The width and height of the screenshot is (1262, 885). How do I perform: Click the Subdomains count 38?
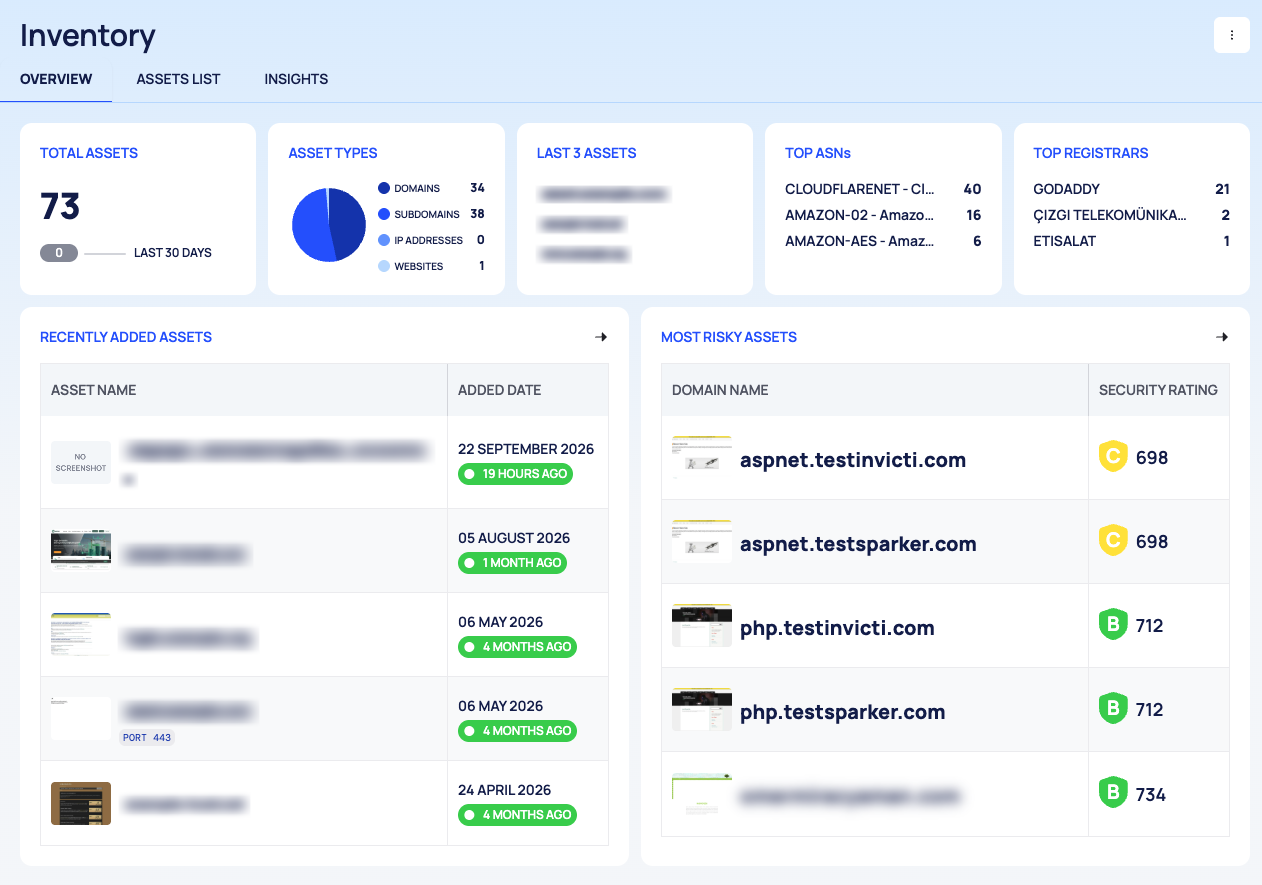[x=477, y=214]
